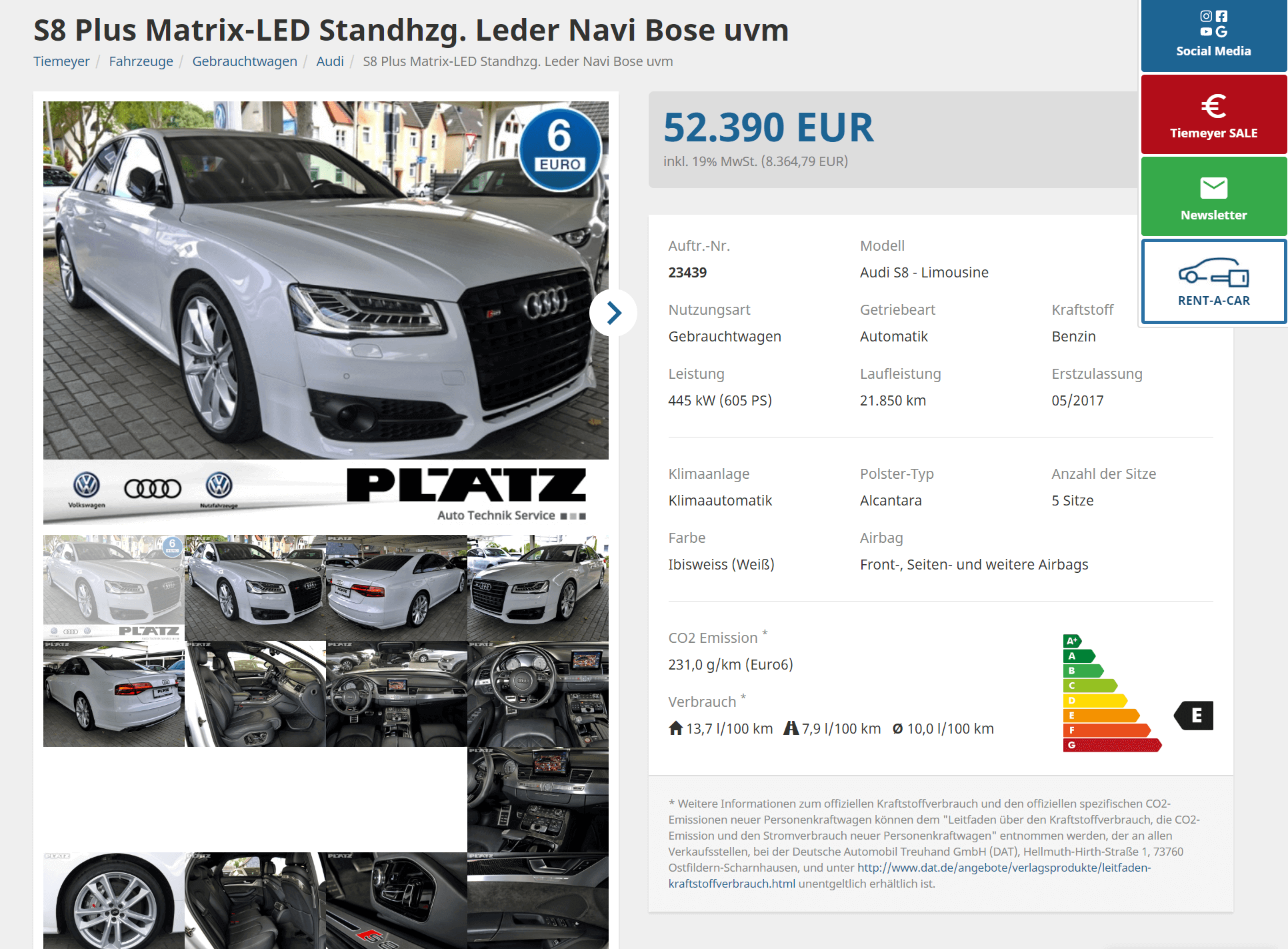Click the Euro 6 badge on main photo

coord(560,149)
